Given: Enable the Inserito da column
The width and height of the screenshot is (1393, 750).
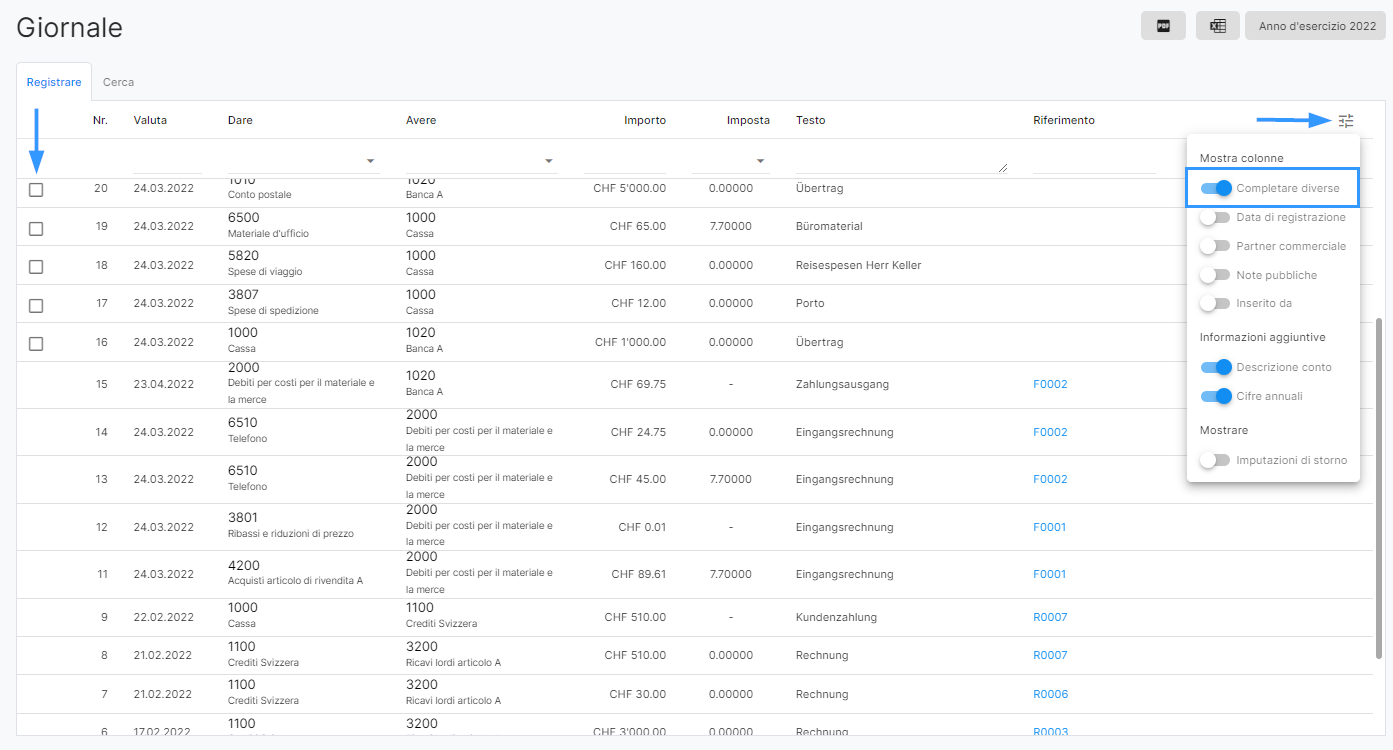Looking at the screenshot, I should pyautogui.click(x=1216, y=303).
